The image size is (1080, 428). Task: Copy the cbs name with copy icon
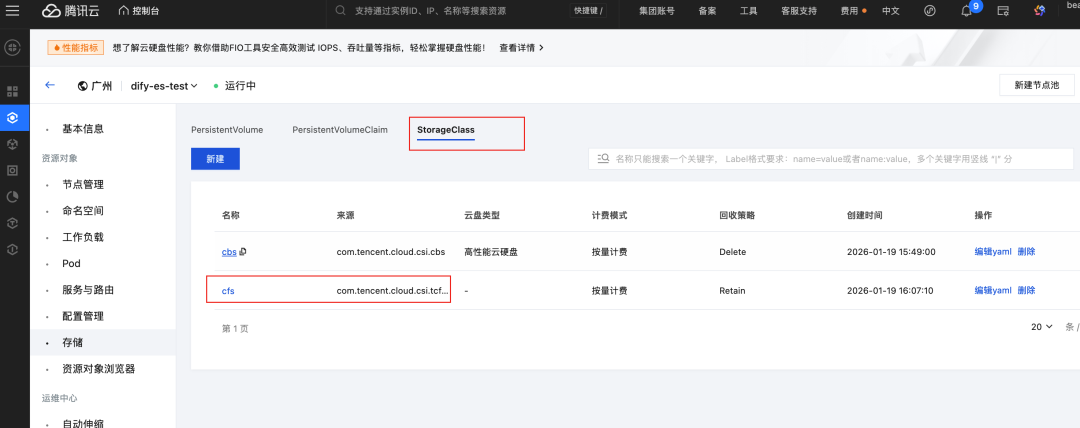point(242,252)
